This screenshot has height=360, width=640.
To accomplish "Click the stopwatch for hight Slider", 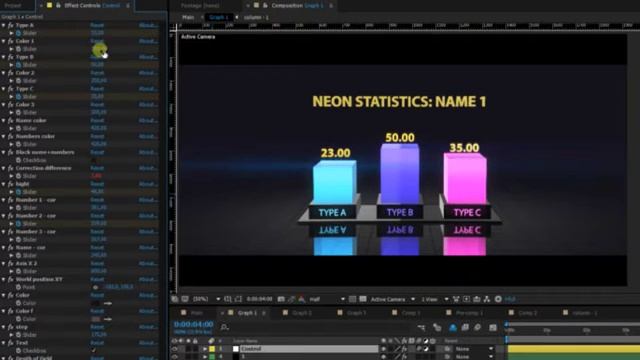I will [x=18, y=192].
